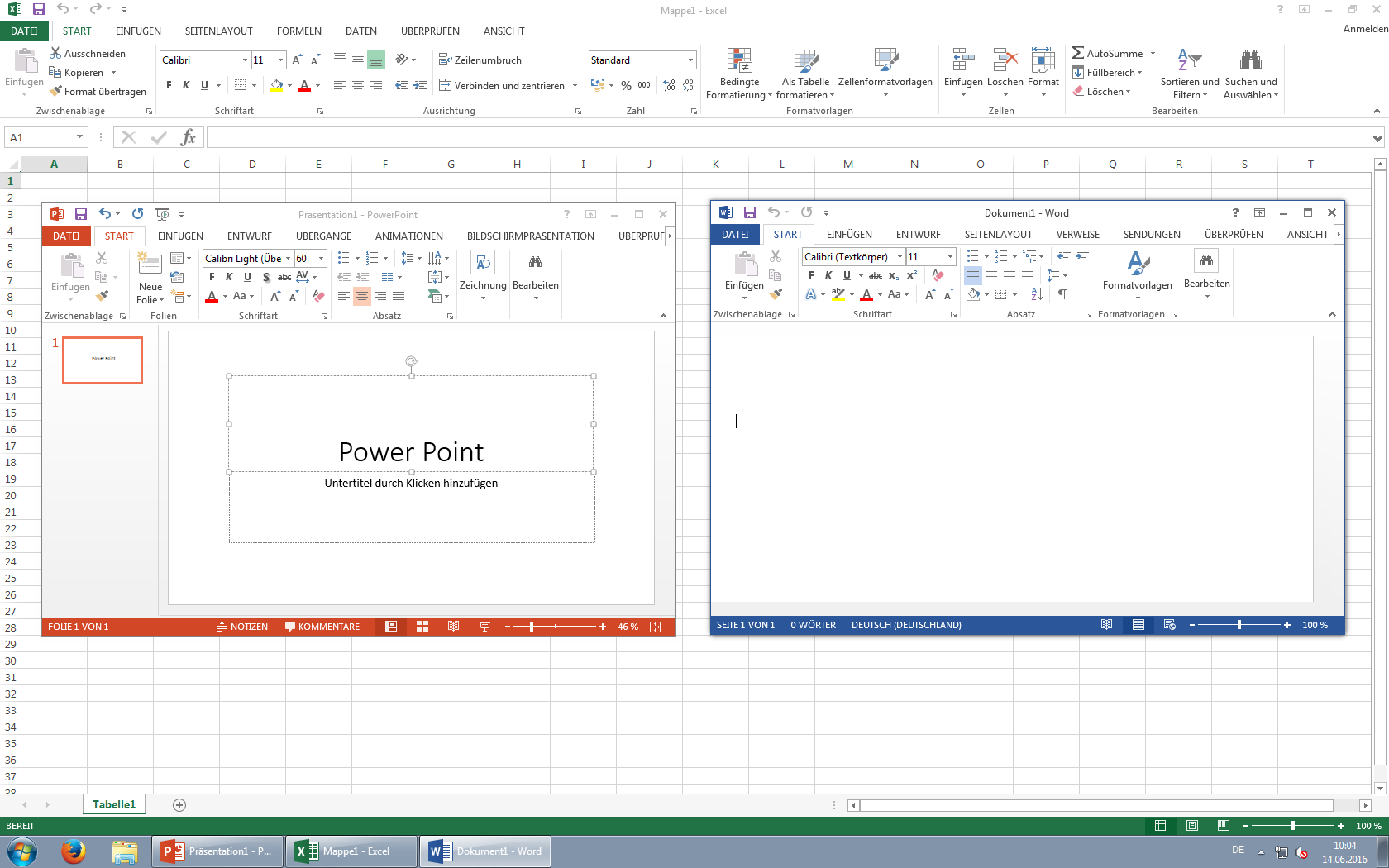
Task: Open ÜBERGÄNGE tab in PowerPoint
Action: pos(324,236)
